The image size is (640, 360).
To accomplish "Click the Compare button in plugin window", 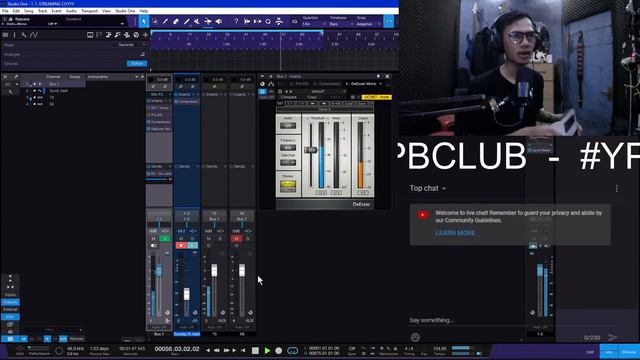I will pos(289,97).
